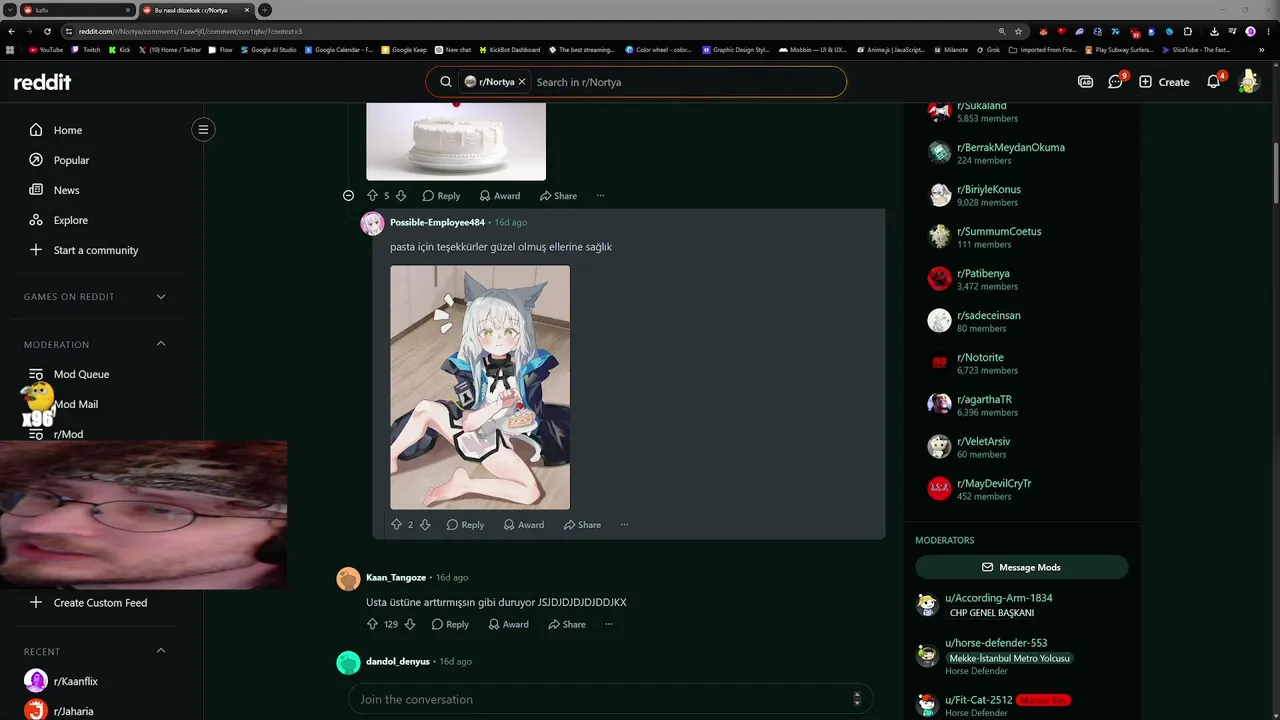Click the page vertical scrollbar
This screenshot has width=1280, height=720.
(1275, 172)
